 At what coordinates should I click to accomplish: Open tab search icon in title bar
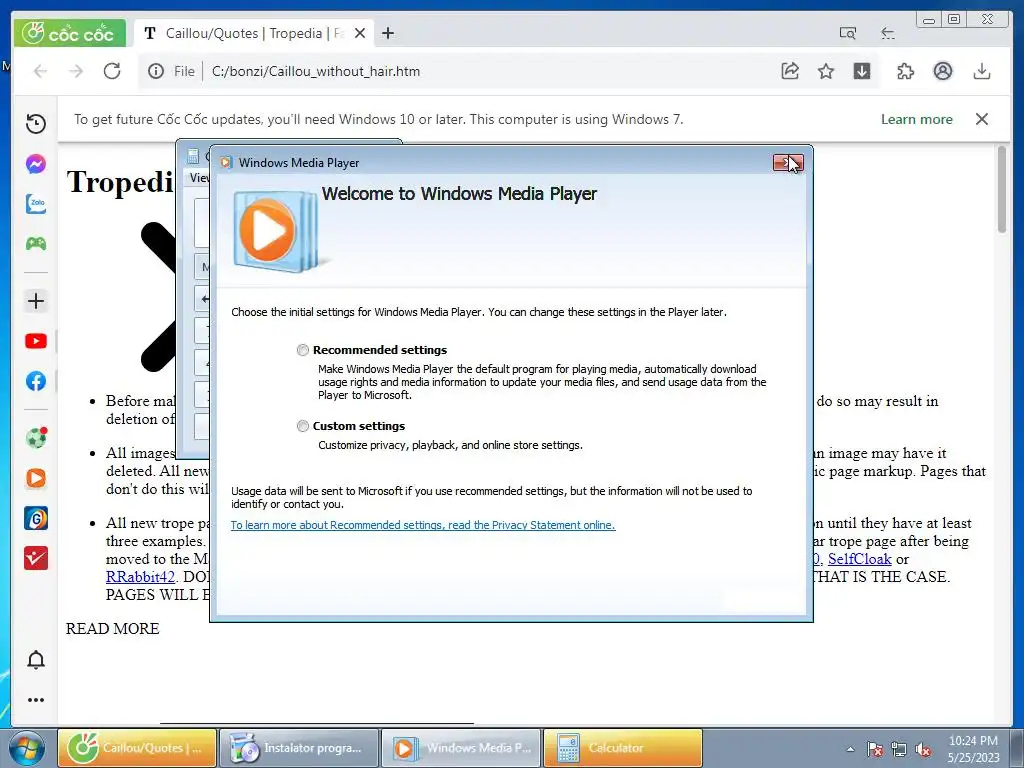(848, 33)
